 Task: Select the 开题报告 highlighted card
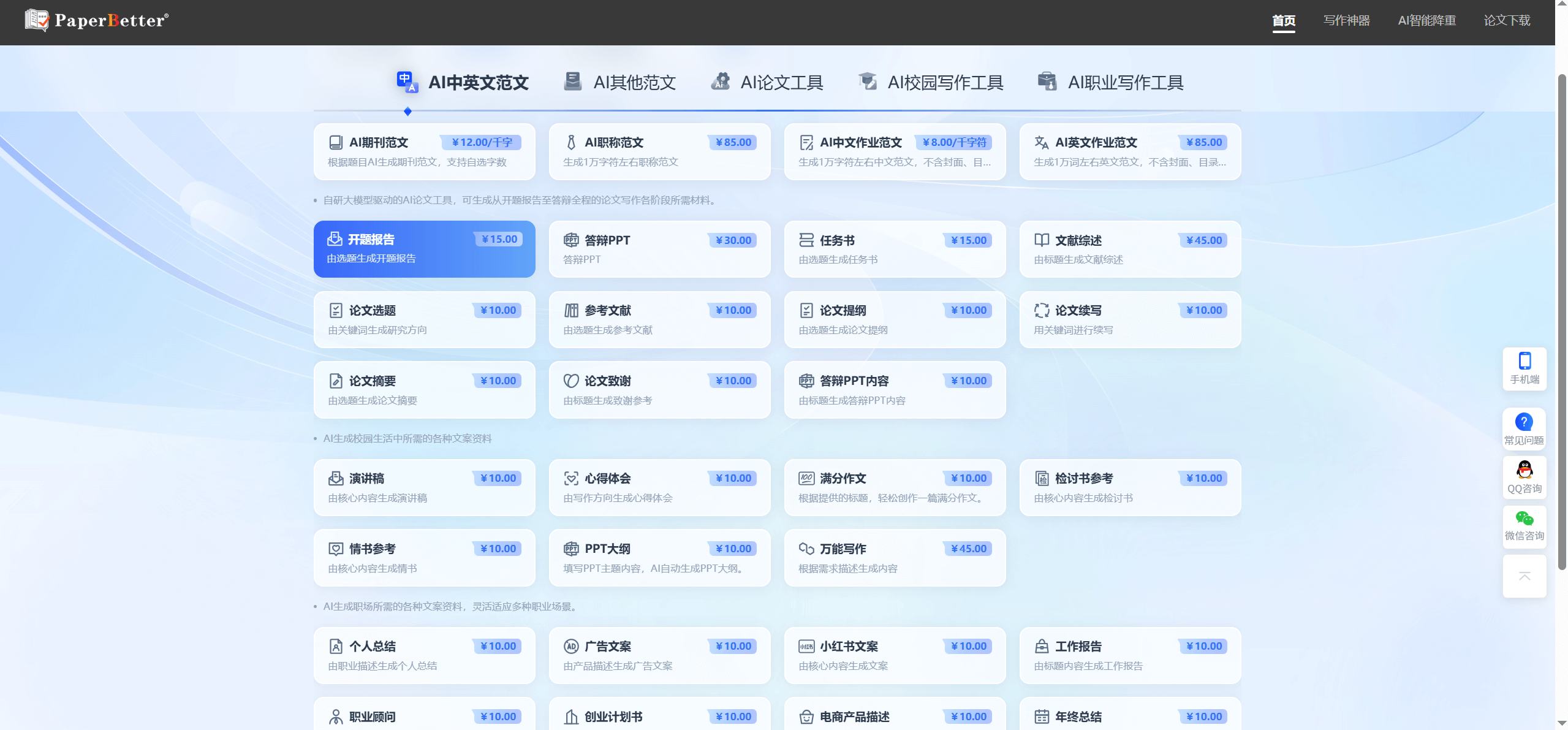click(x=425, y=249)
